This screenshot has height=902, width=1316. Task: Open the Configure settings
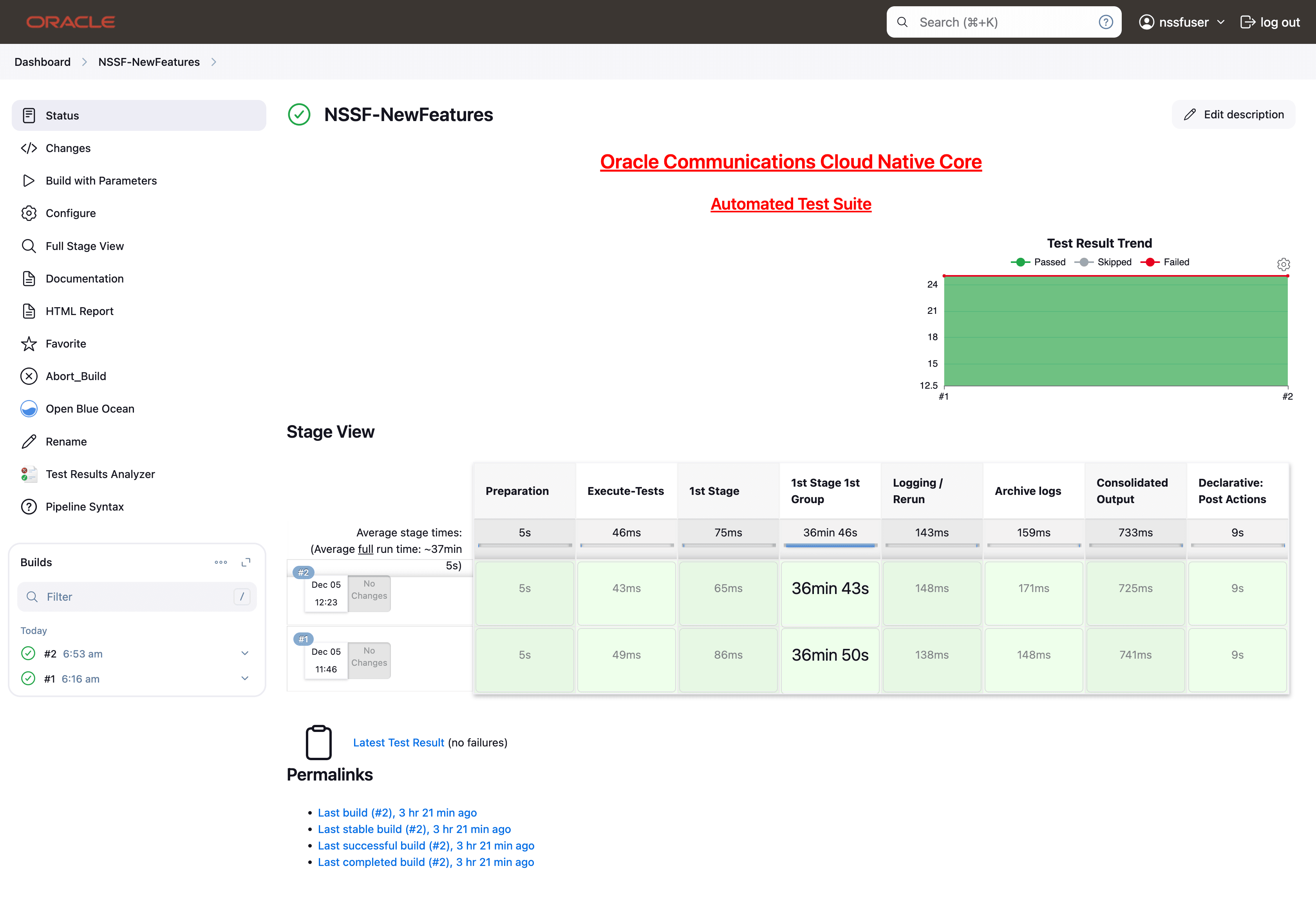coord(71,213)
